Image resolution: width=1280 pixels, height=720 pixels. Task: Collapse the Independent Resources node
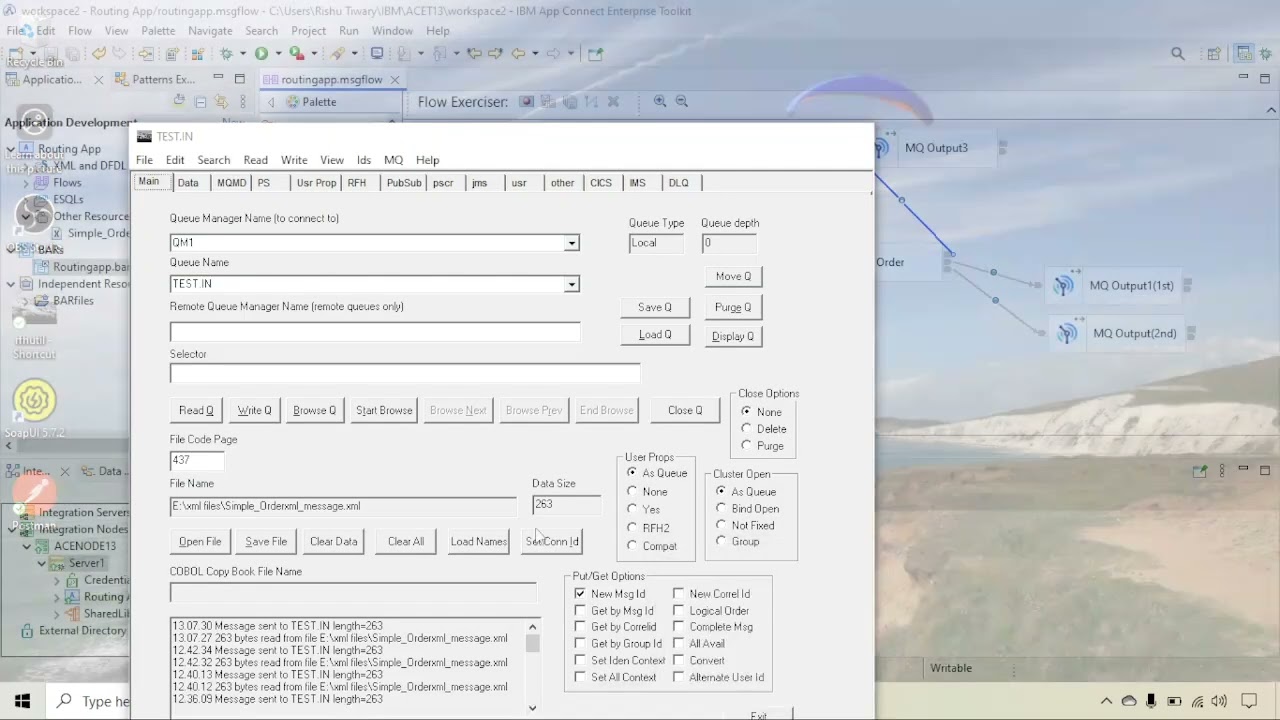tap(11, 284)
